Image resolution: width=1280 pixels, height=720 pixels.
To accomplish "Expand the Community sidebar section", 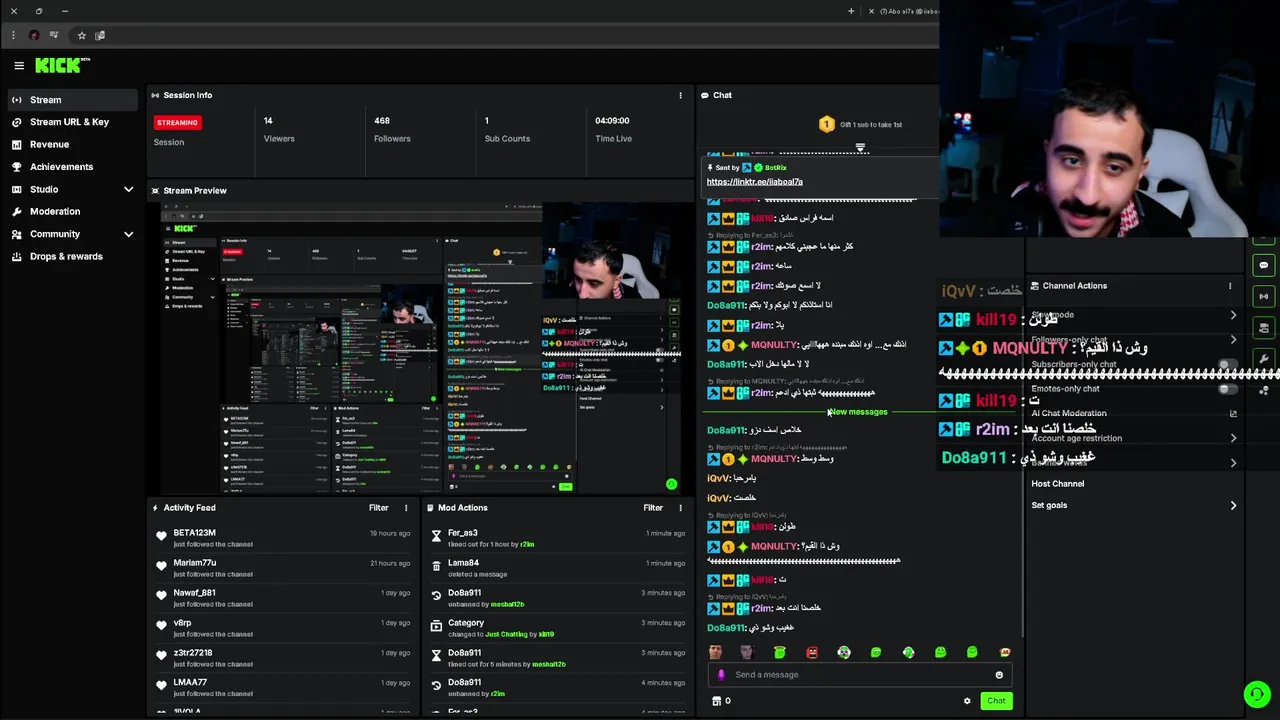I will point(128,234).
